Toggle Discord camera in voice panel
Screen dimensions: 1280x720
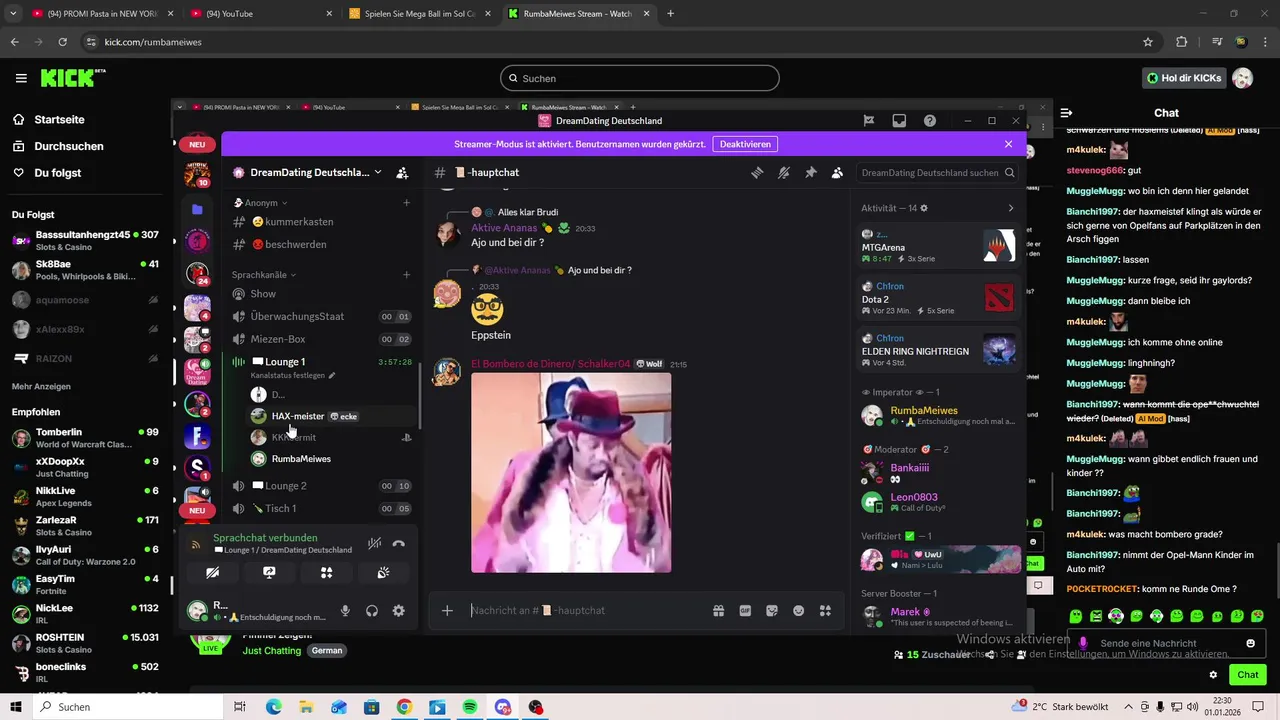(212, 573)
